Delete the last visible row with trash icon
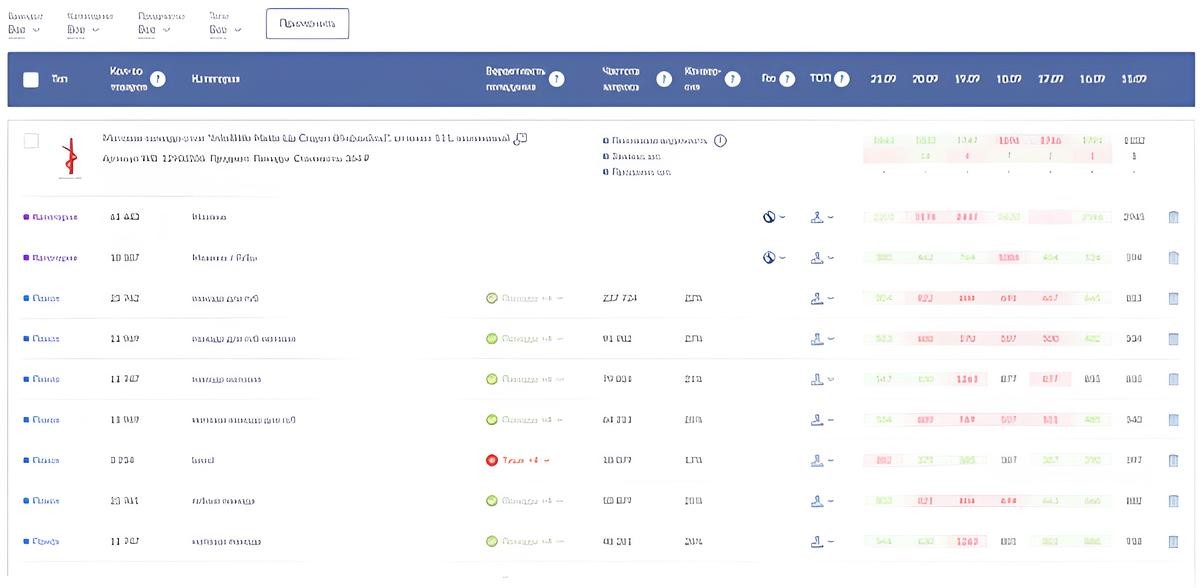The height and width of the screenshot is (588, 1200). click(x=1174, y=542)
